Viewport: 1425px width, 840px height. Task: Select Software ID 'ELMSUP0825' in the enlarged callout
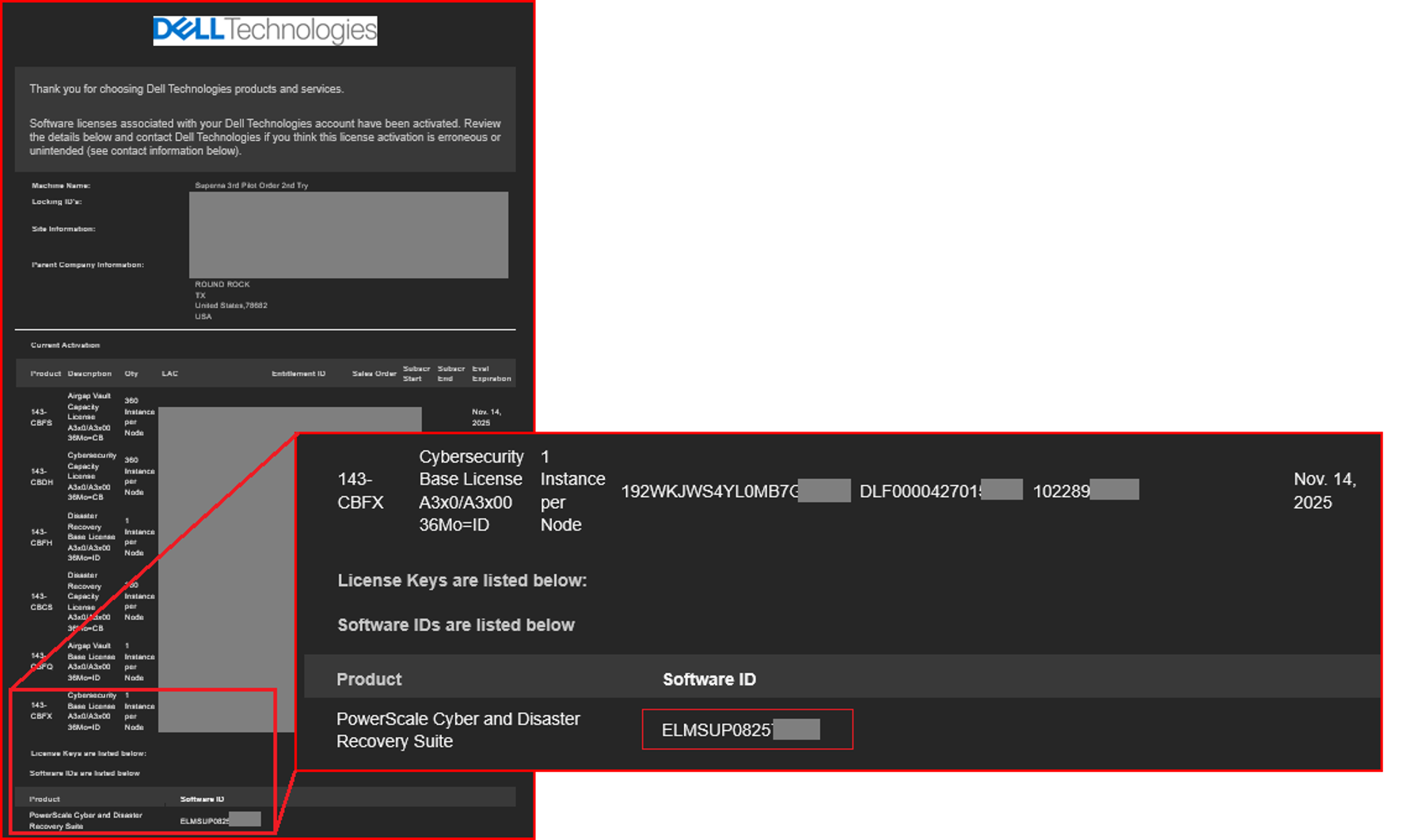(x=716, y=730)
